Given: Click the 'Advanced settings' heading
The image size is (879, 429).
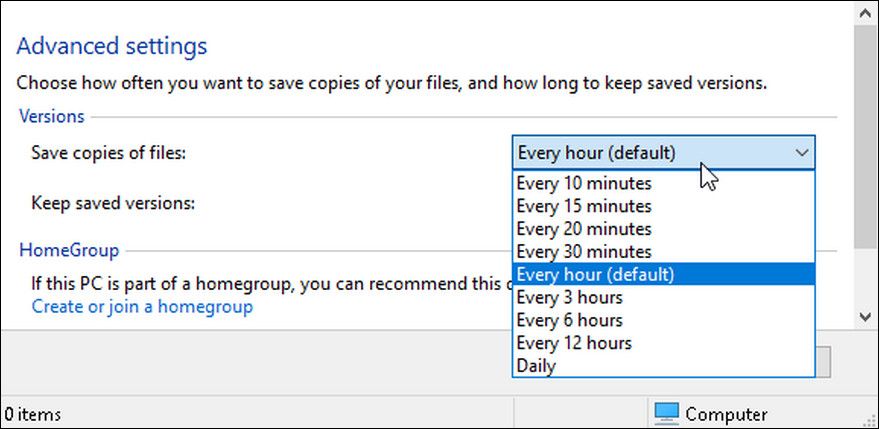Looking at the screenshot, I should tap(112, 46).
